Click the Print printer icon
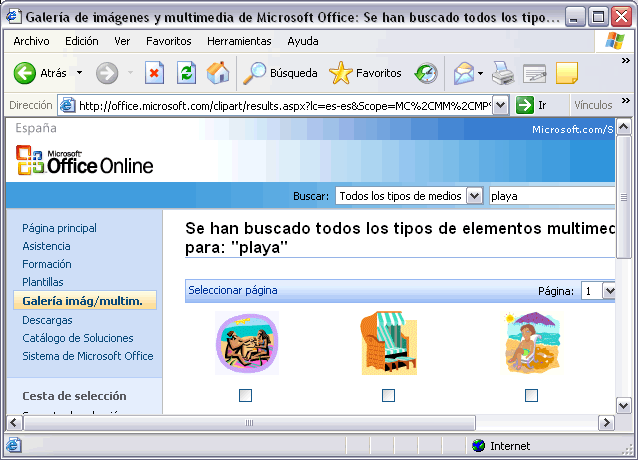638x460 pixels. coord(502,73)
